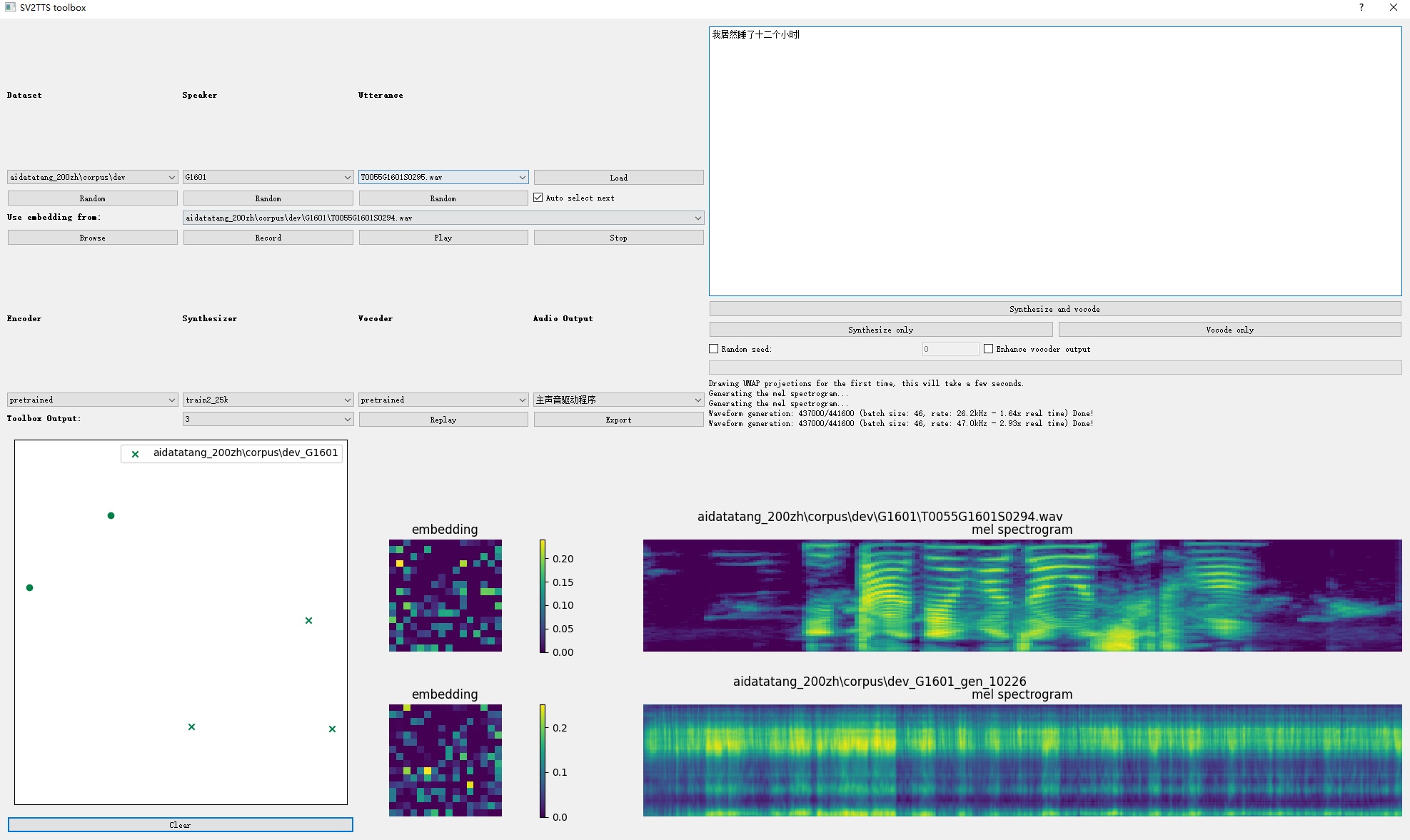Expand the Speaker dropdown G1601
Image resolution: width=1410 pixels, height=840 pixels.
[268, 177]
